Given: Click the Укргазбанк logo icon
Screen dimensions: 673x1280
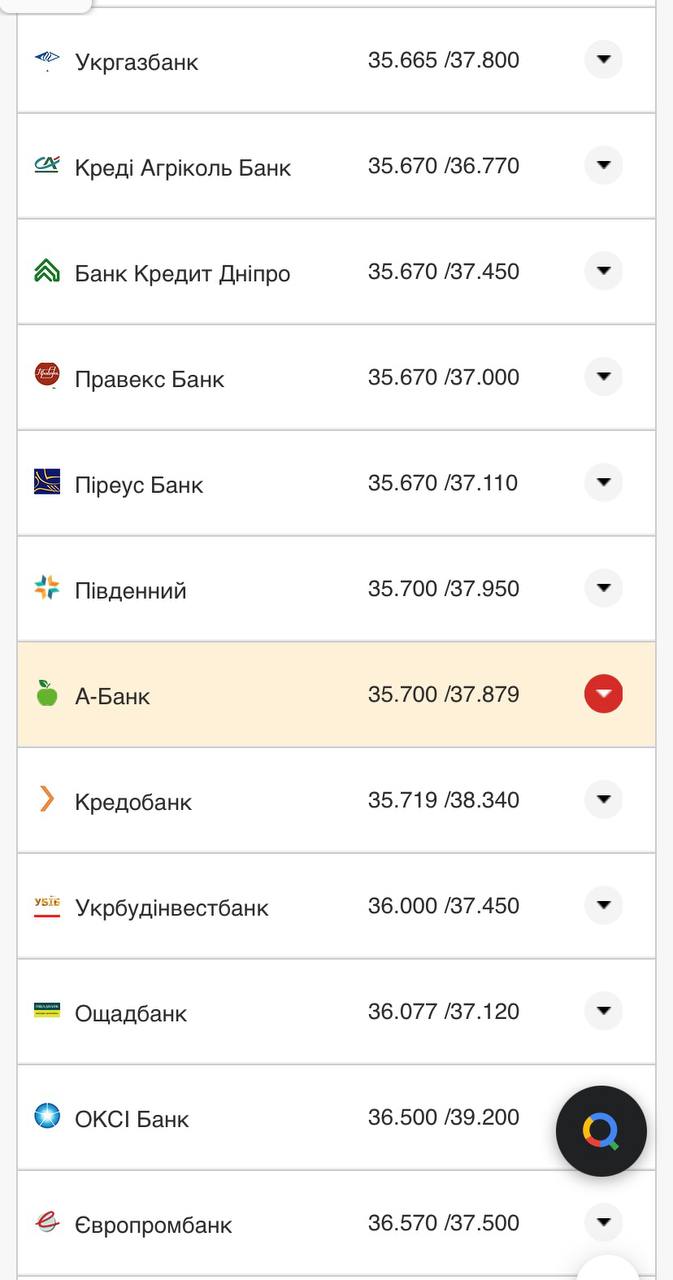Looking at the screenshot, I should 47,61.
